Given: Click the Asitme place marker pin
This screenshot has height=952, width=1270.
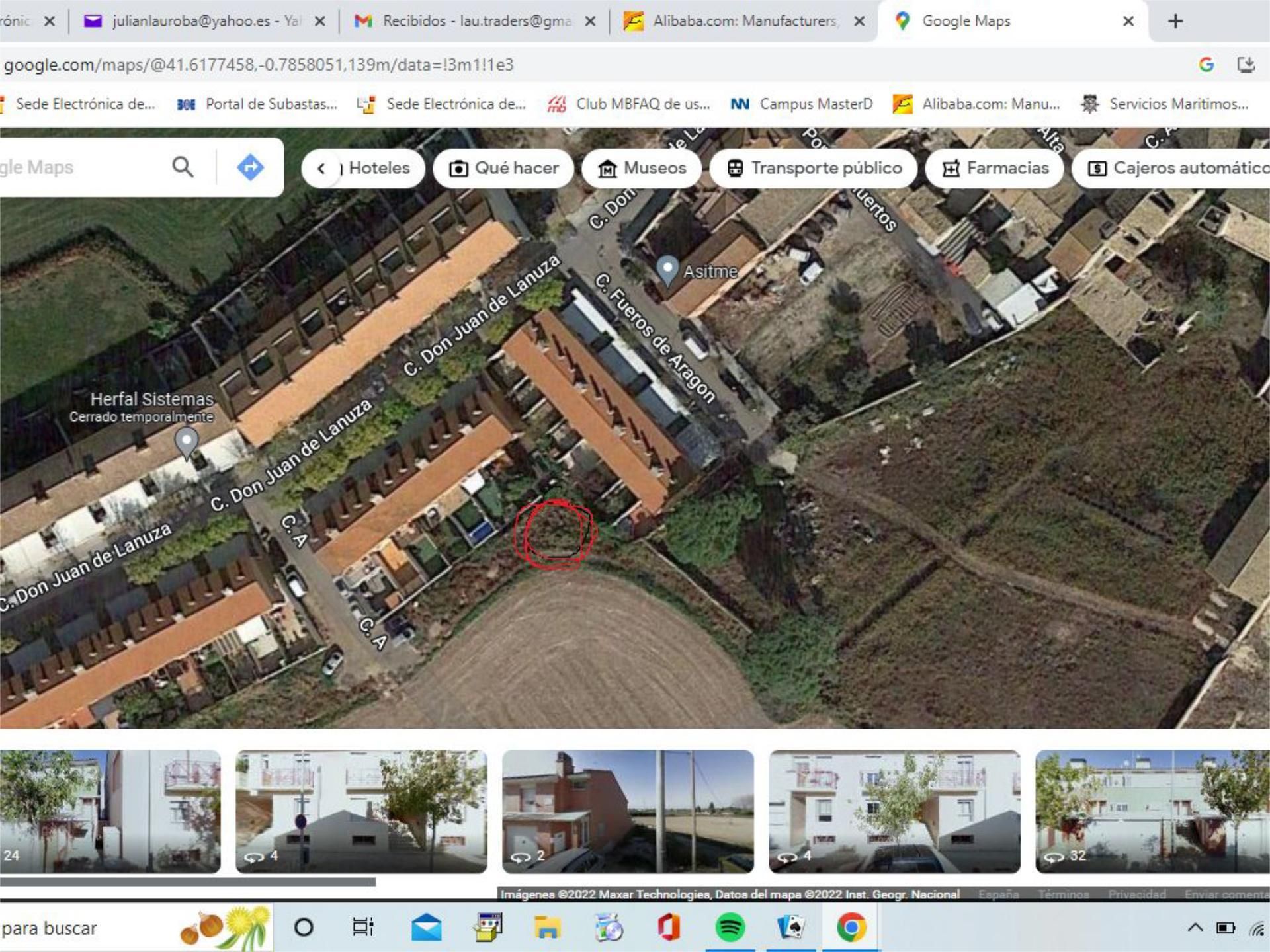Looking at the screenshot, I should (667, 270).
